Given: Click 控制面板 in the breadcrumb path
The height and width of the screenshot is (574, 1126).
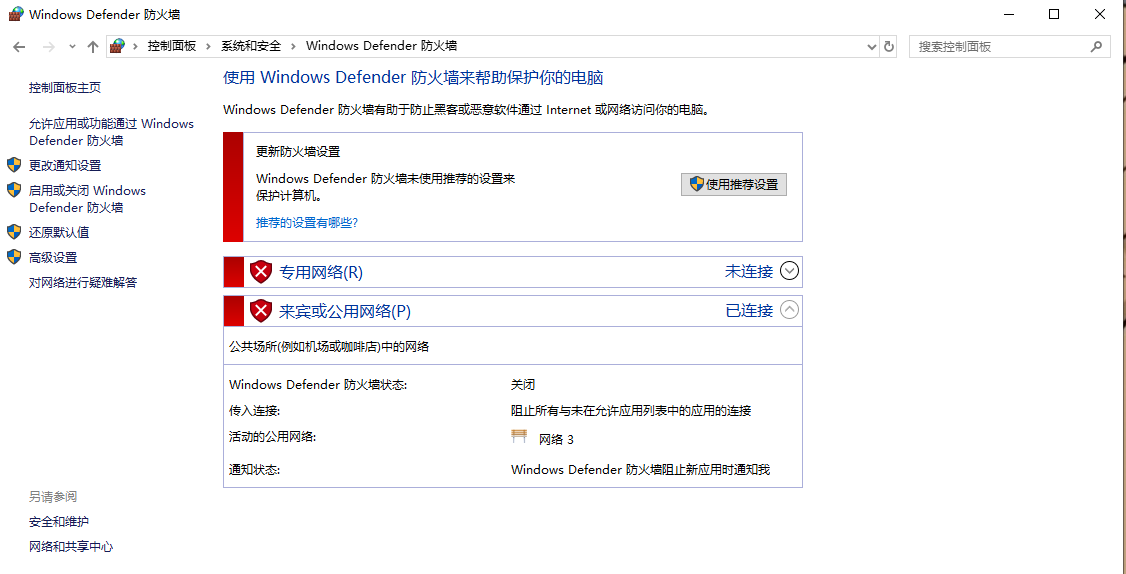Looking at the screenshot, I should (171, 46).
